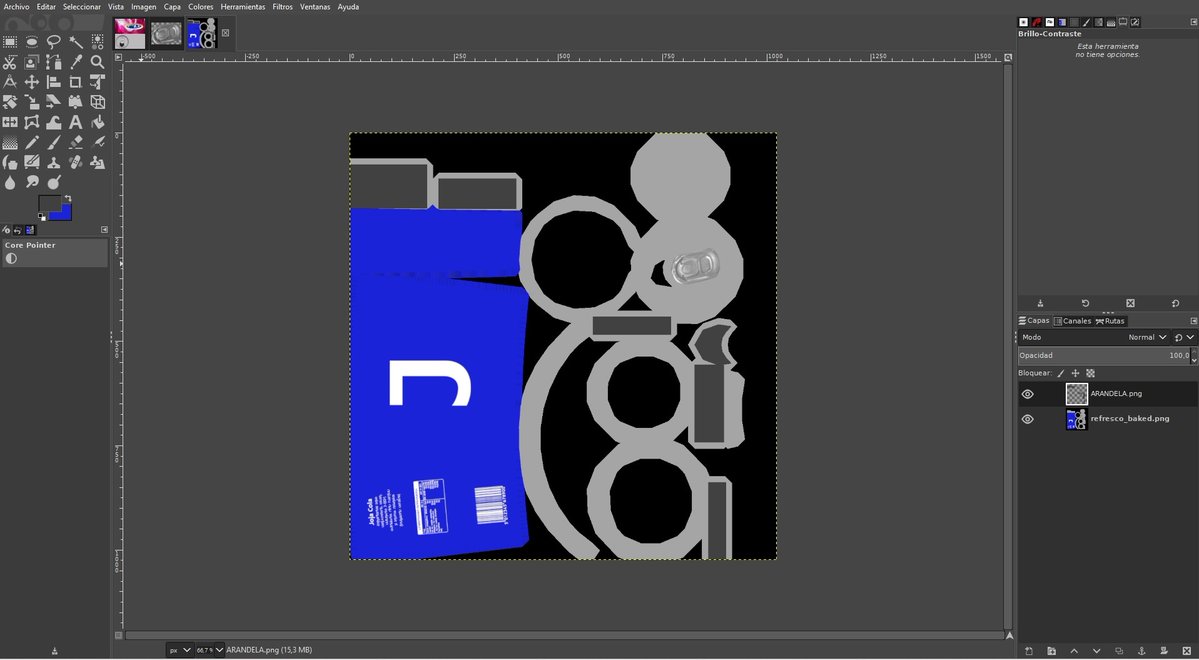
Task: Select the Ellipse Select tool
Action: click(31, 41)
